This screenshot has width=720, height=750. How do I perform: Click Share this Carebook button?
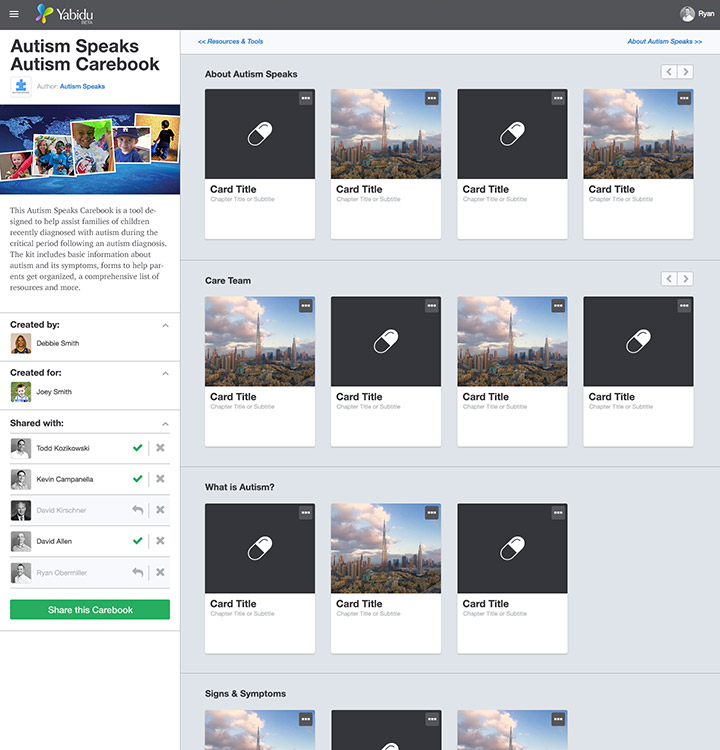(x=90, y=610)
